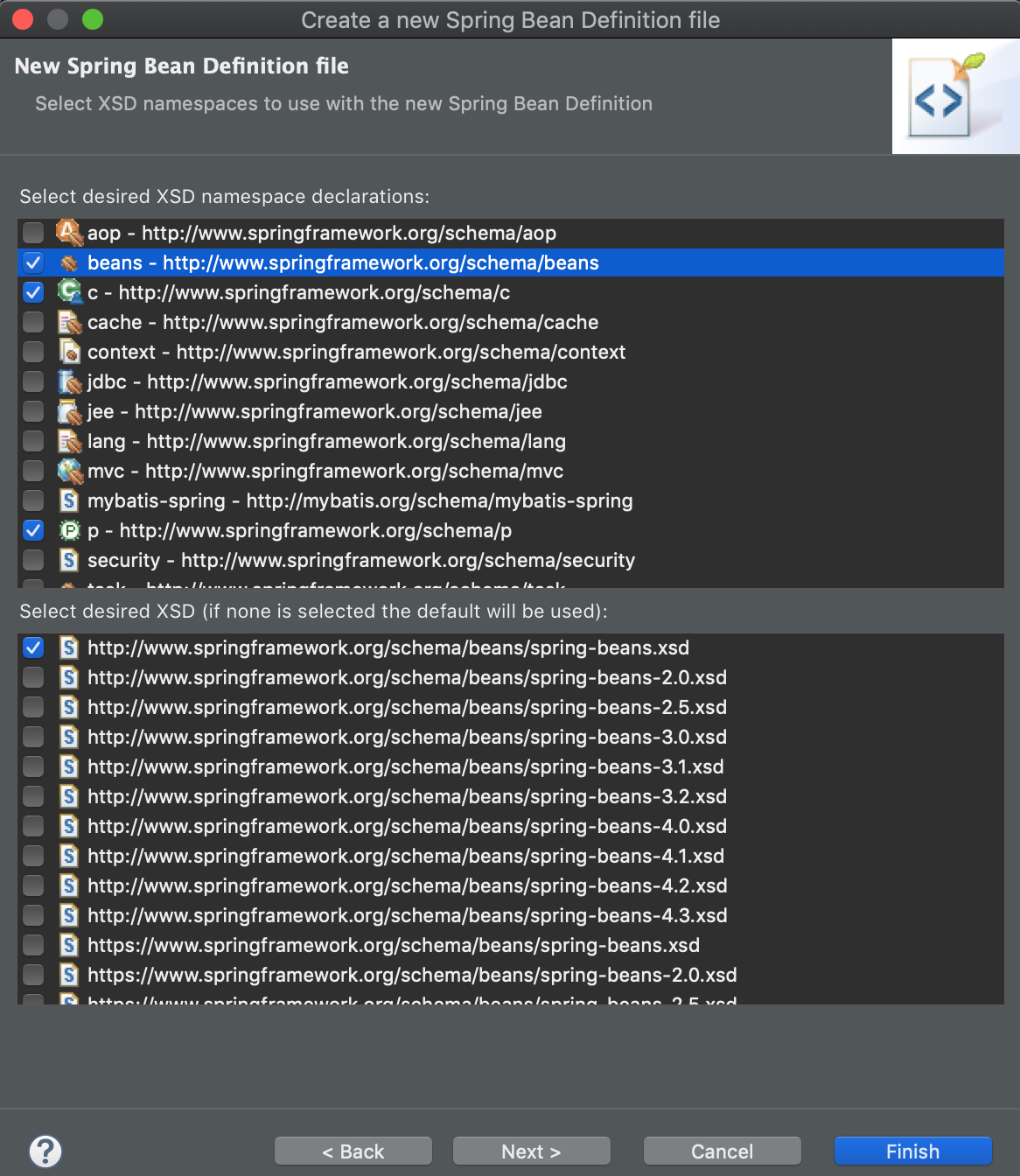Image resolution: width=1020 pixels, height=1176 pixels.
Task: Click the mybatis-spring namespace icon
Action: point(69,500)
